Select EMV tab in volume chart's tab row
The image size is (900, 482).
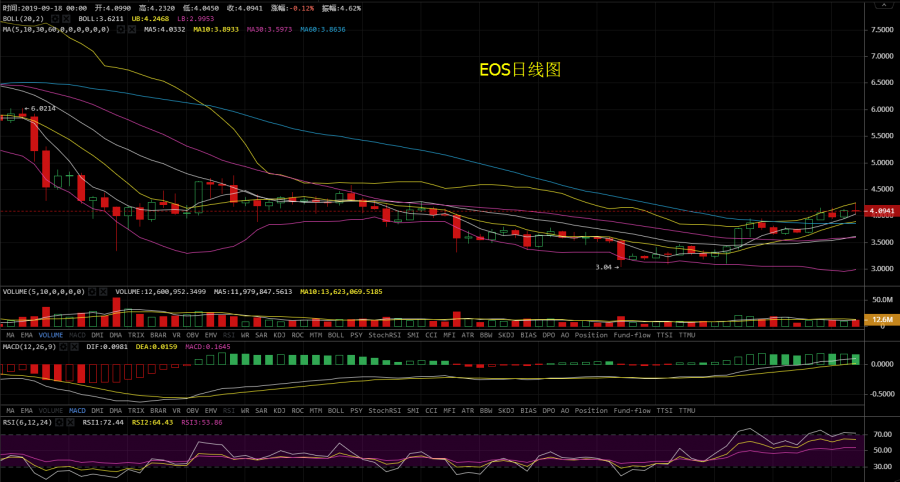tap(211, 334)
